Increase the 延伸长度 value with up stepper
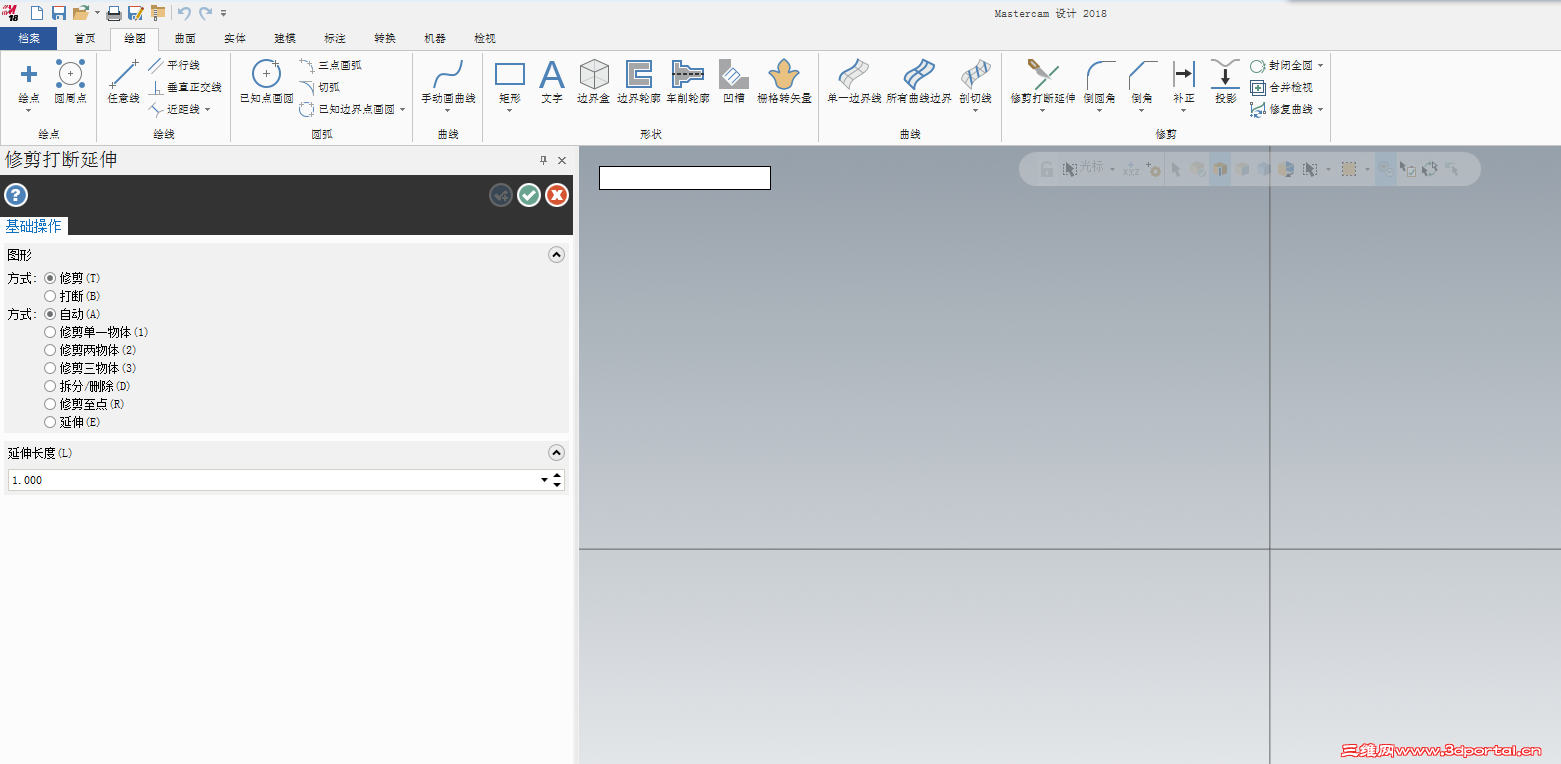 [557, 475]
